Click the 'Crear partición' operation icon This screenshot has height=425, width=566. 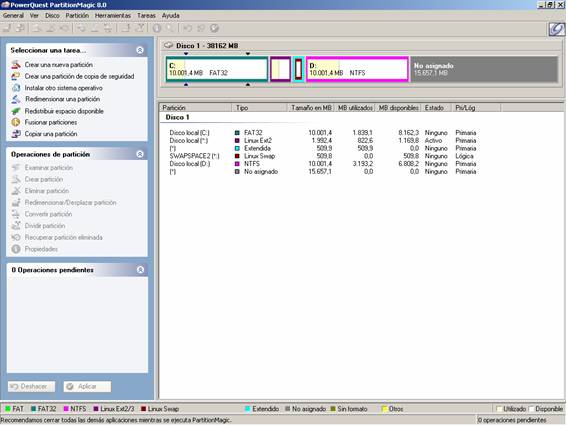click(x=16, y=179)
